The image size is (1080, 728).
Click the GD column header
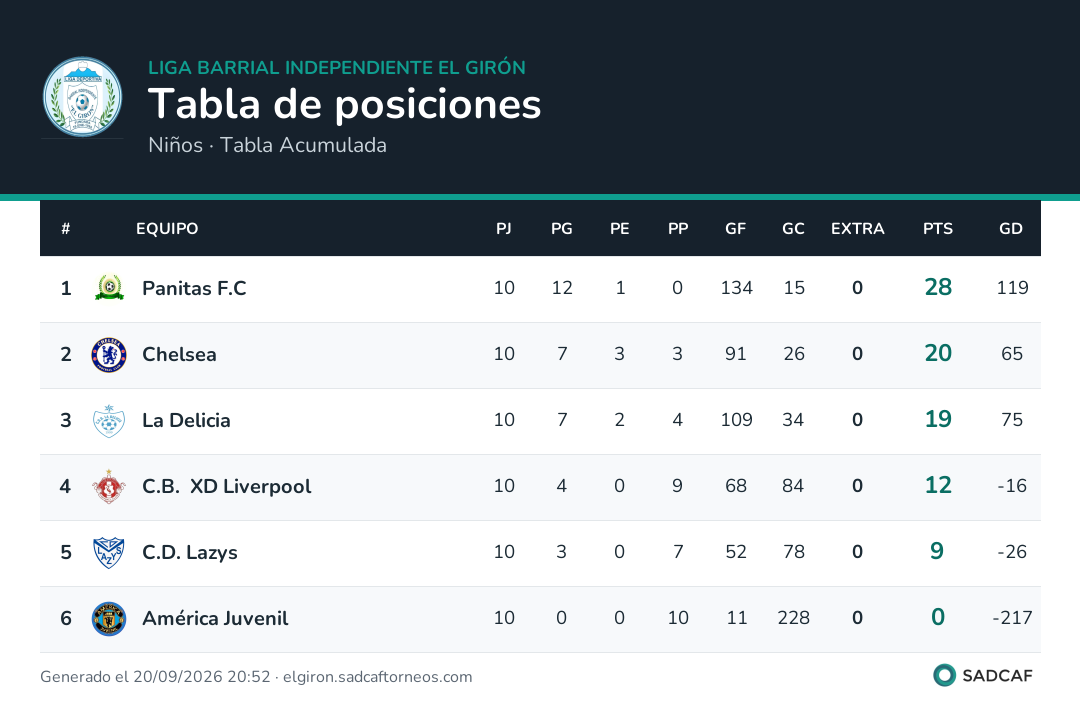[x=1010, y=229]
